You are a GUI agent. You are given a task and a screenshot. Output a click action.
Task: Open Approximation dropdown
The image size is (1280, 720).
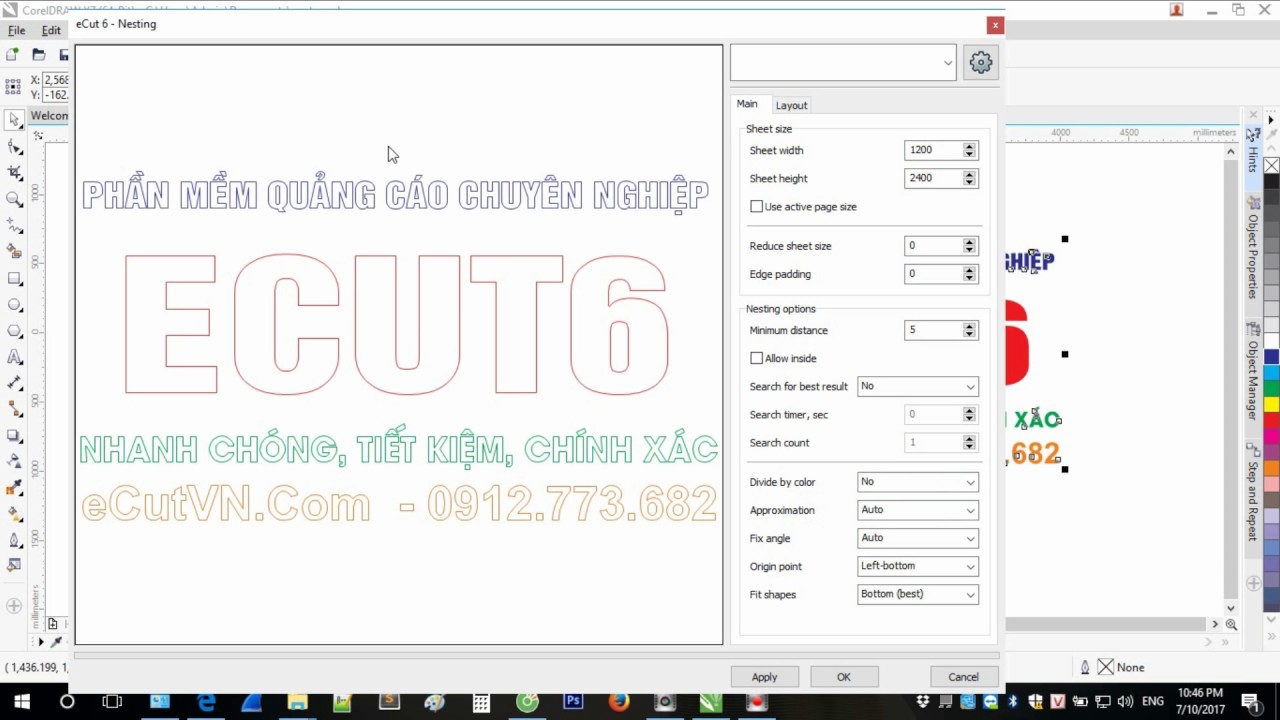[918, 510]
